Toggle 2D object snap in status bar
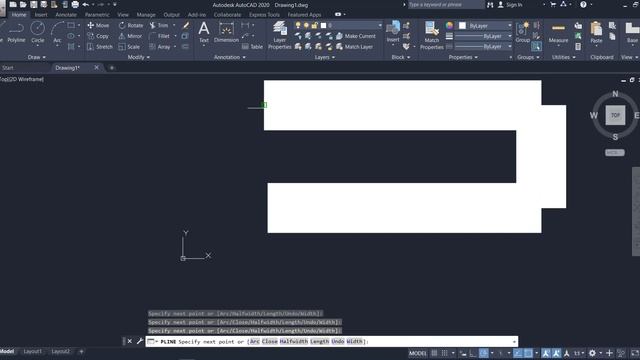Image resolution: width=640 pixels, height=360 pixels. 528,353
